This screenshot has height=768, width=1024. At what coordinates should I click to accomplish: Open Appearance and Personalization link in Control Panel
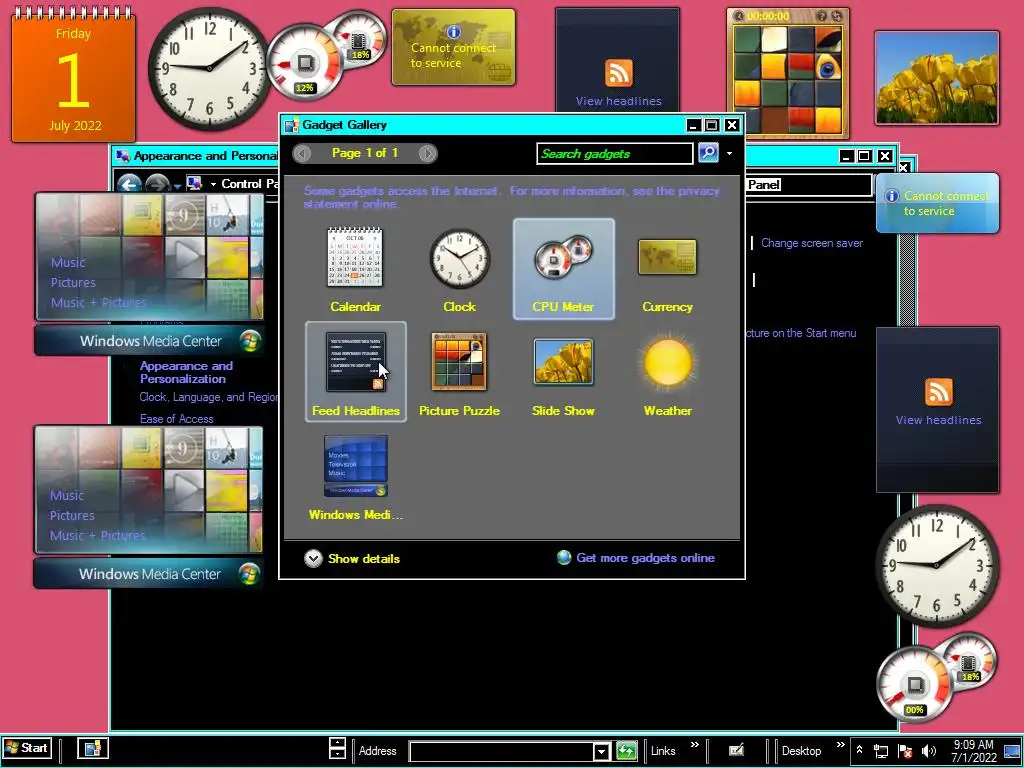pos(186,372)
